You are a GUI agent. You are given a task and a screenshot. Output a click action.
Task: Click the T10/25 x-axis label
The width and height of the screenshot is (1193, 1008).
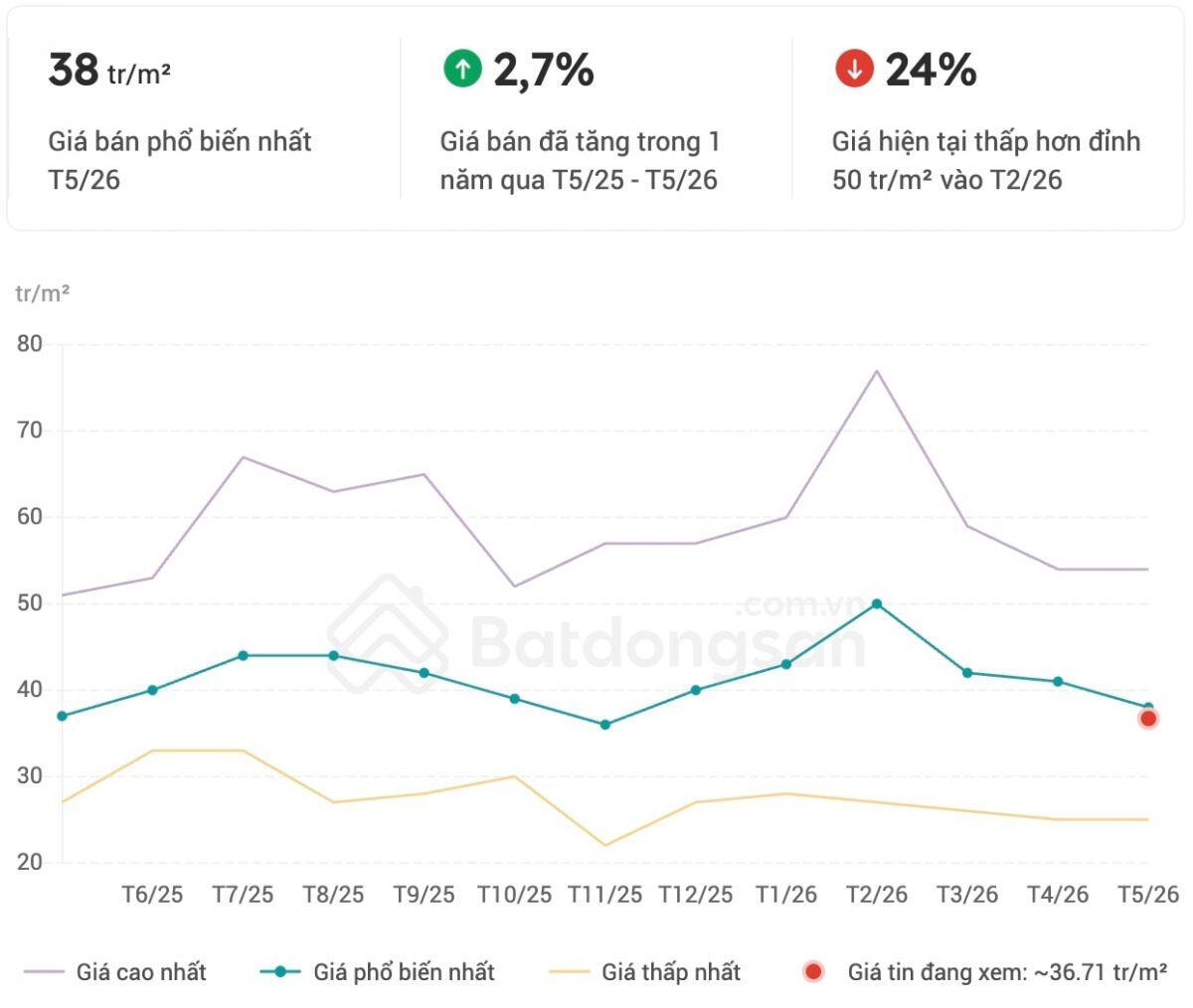[x=514, y=894]
